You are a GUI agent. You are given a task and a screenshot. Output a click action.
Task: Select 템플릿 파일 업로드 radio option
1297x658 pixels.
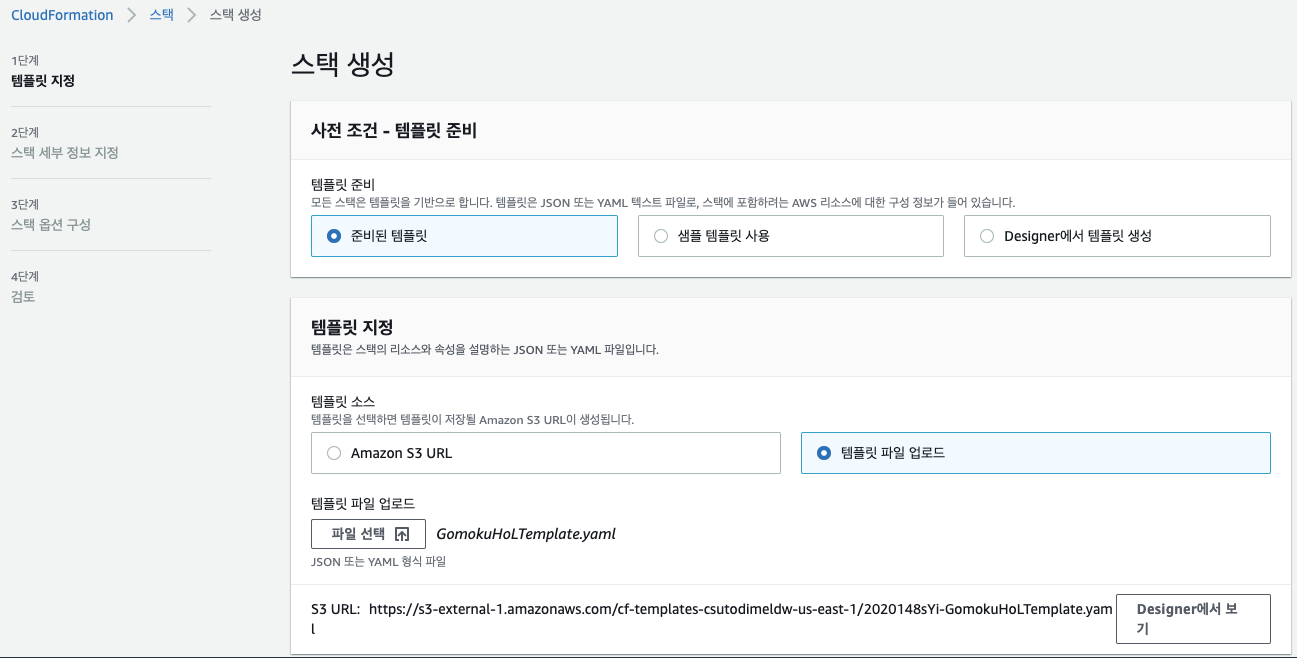coord(1036,453)
